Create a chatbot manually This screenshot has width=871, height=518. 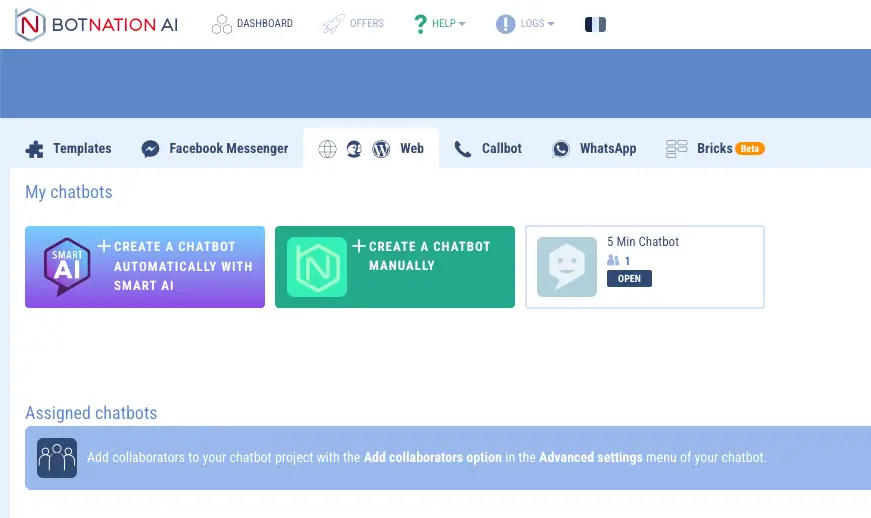point(395,267)
